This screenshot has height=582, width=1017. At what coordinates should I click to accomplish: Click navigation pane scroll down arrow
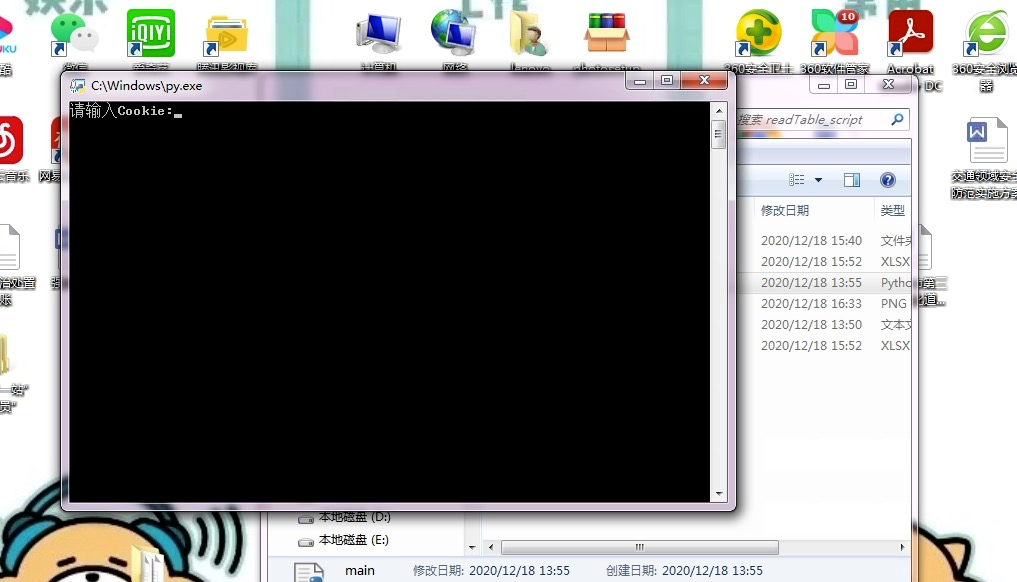click(x=472, y=547)
